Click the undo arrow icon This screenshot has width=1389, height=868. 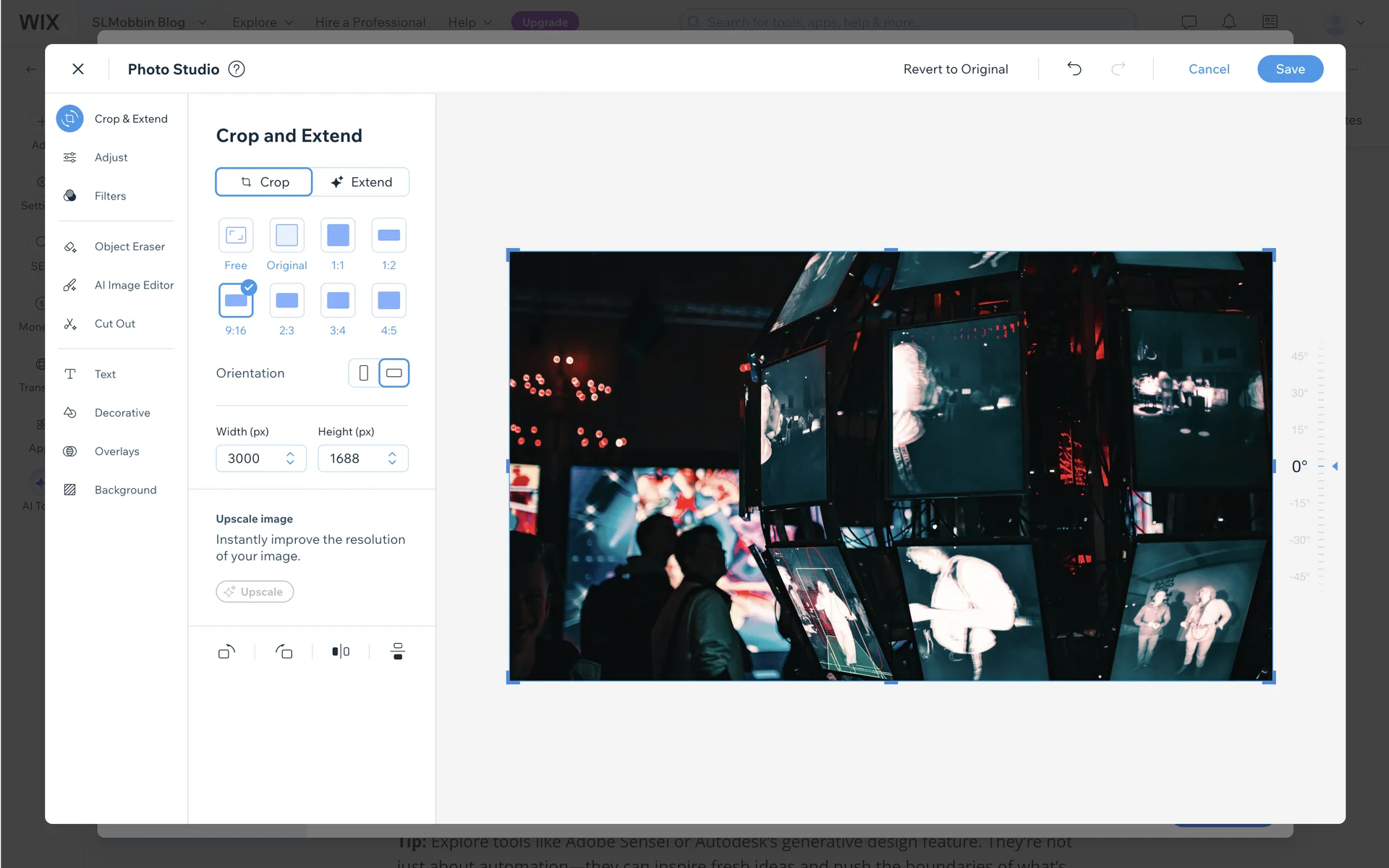(1074, 69)
